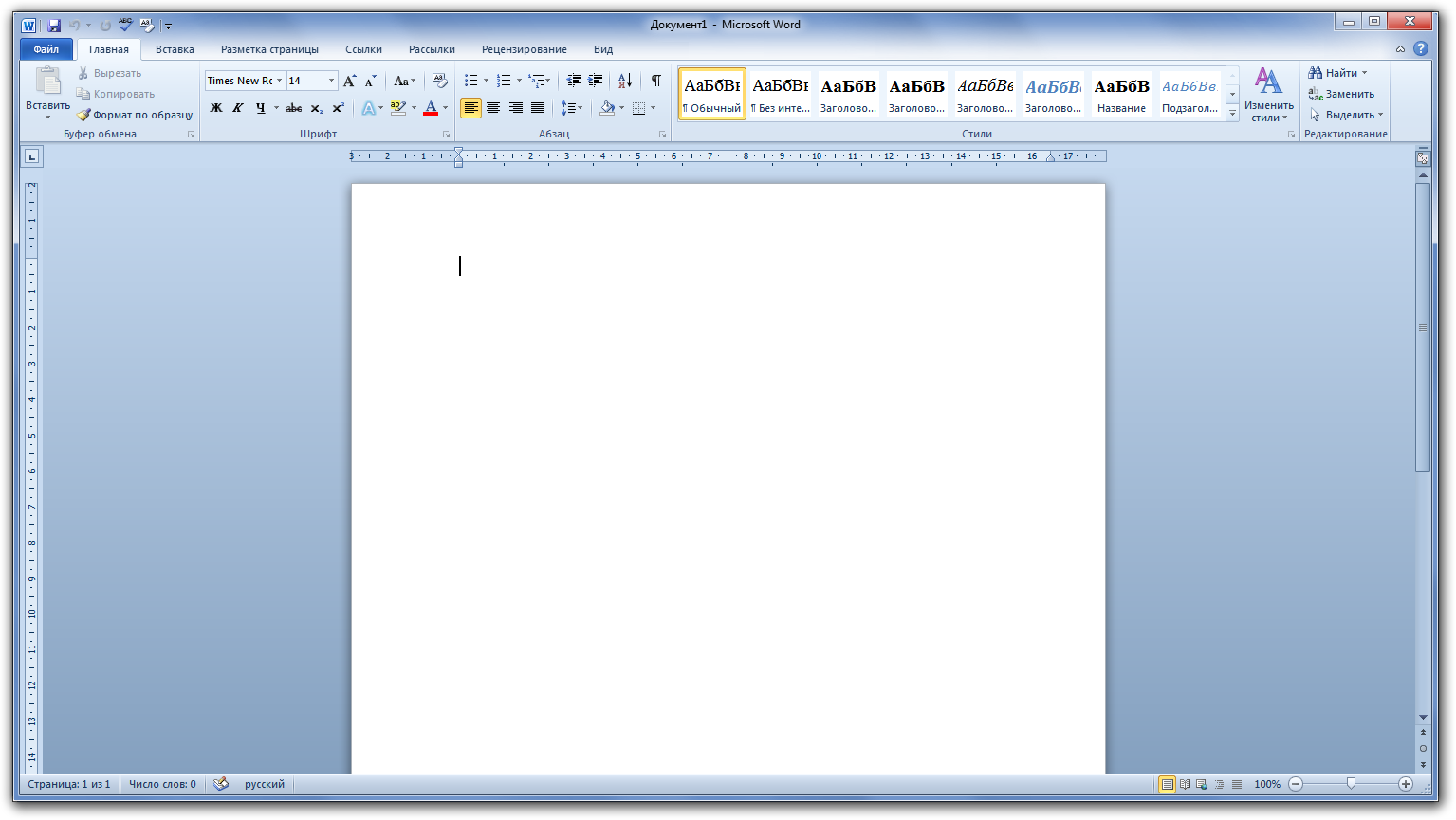Open the Разметка страницы tab
Screen dimensions: 1456x820
pos(269,49)
